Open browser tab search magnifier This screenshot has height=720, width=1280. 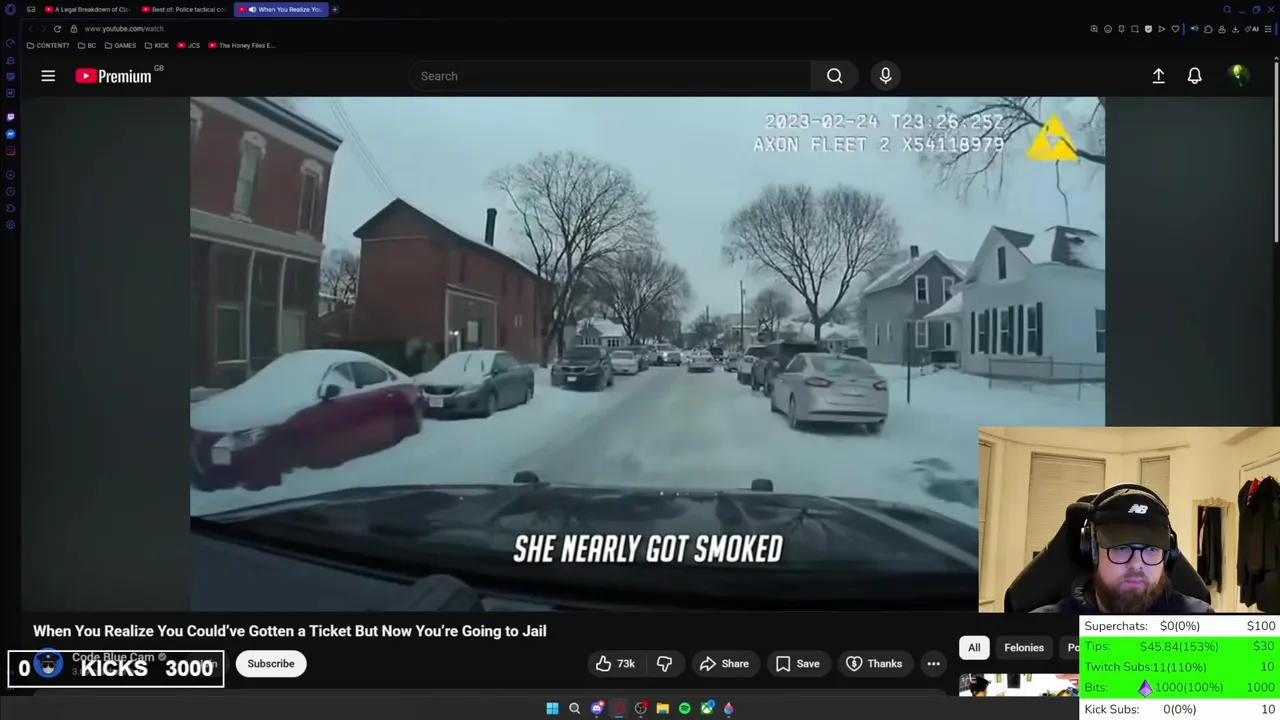click(x=1227, y=9)
